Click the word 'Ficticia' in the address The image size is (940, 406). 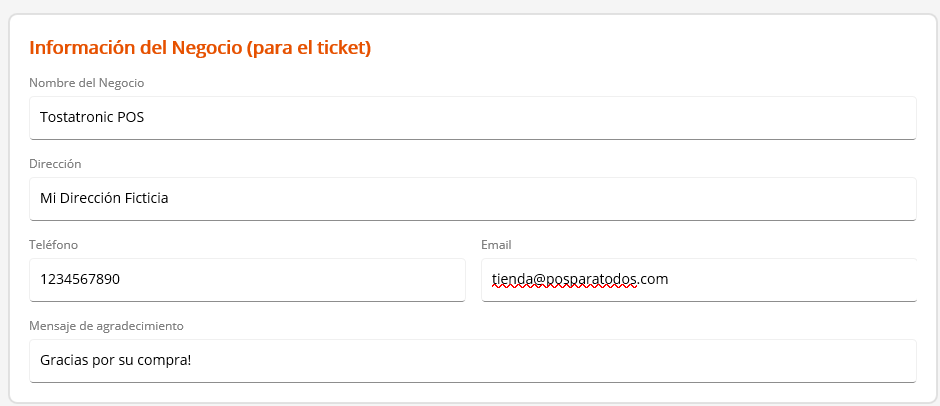pos(144,198)
